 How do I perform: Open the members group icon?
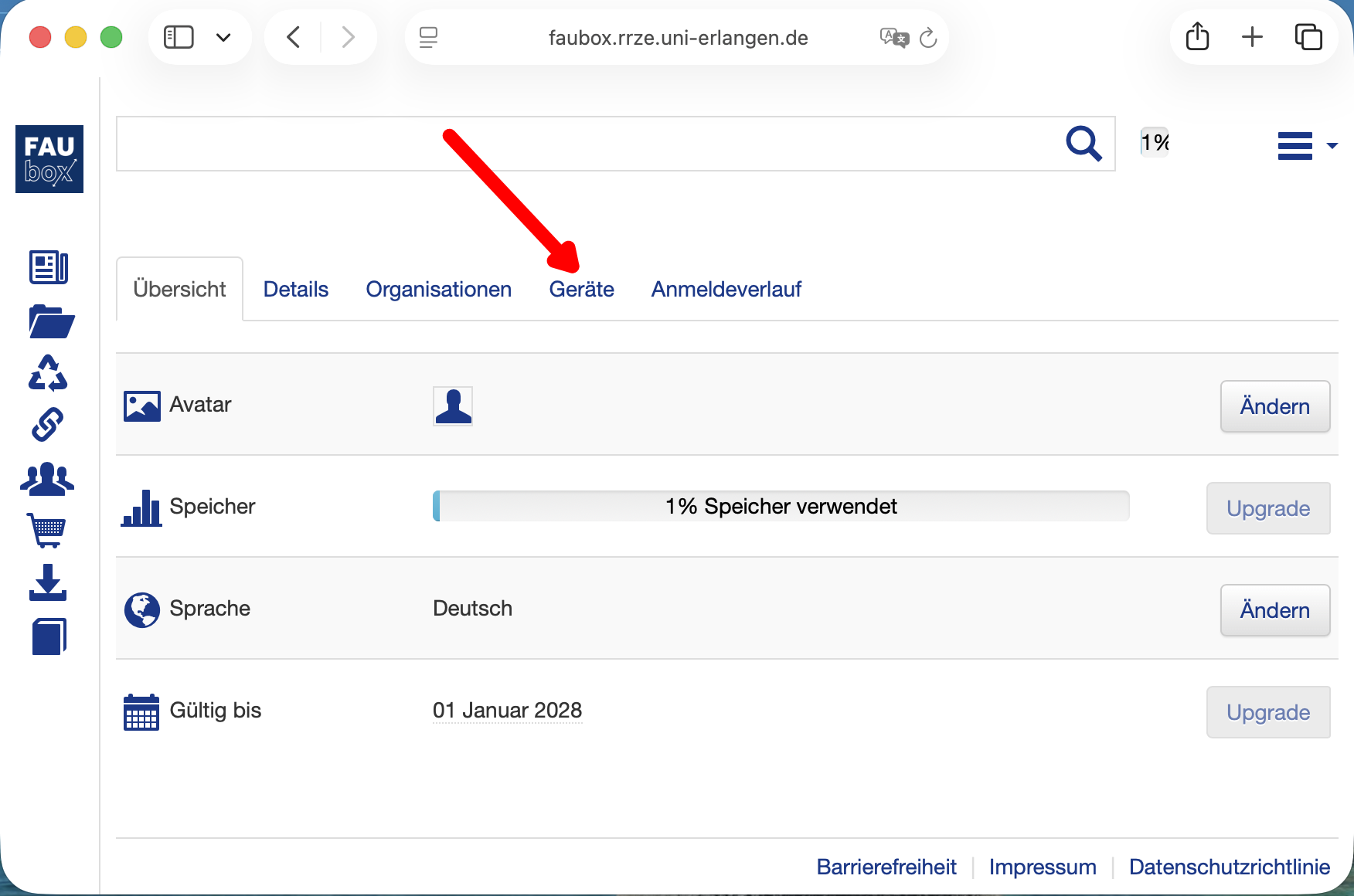pos(47,479)
